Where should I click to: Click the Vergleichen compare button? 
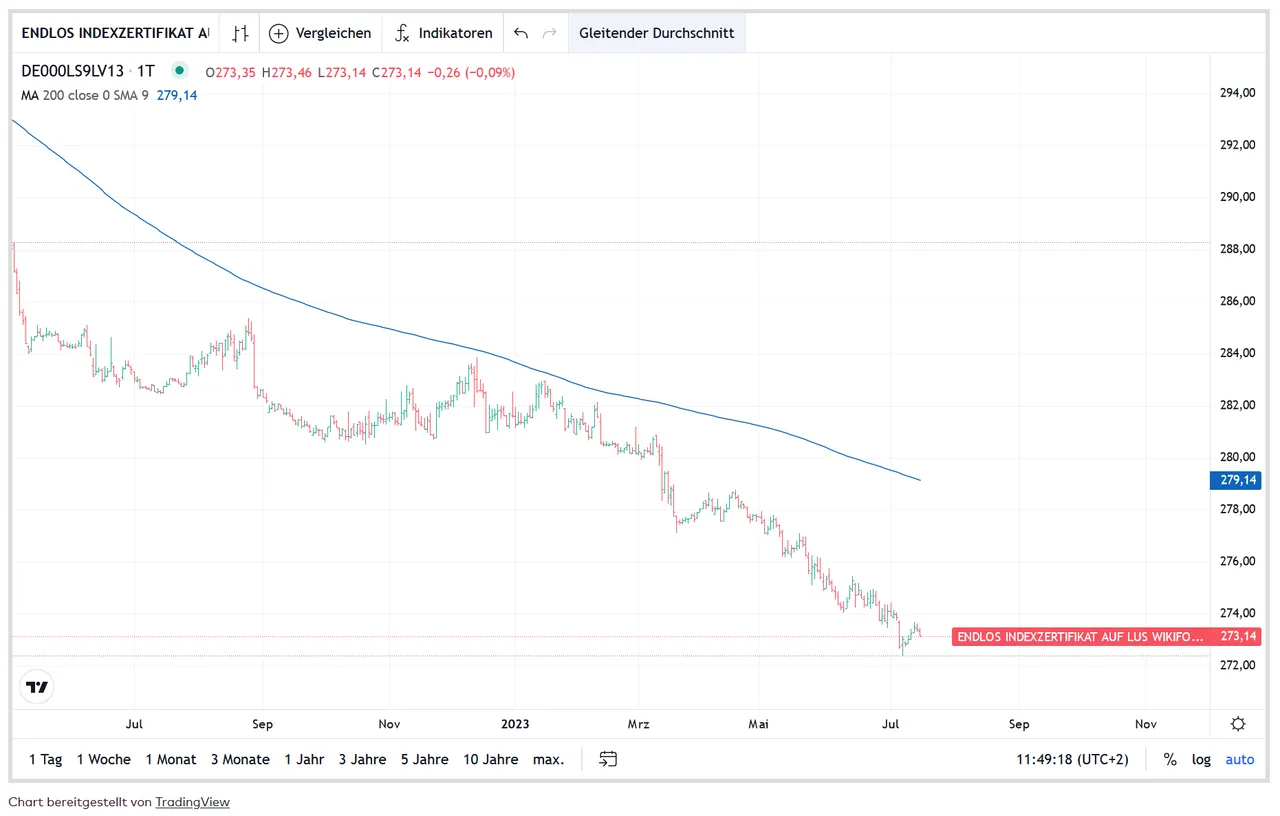[320, 33]
